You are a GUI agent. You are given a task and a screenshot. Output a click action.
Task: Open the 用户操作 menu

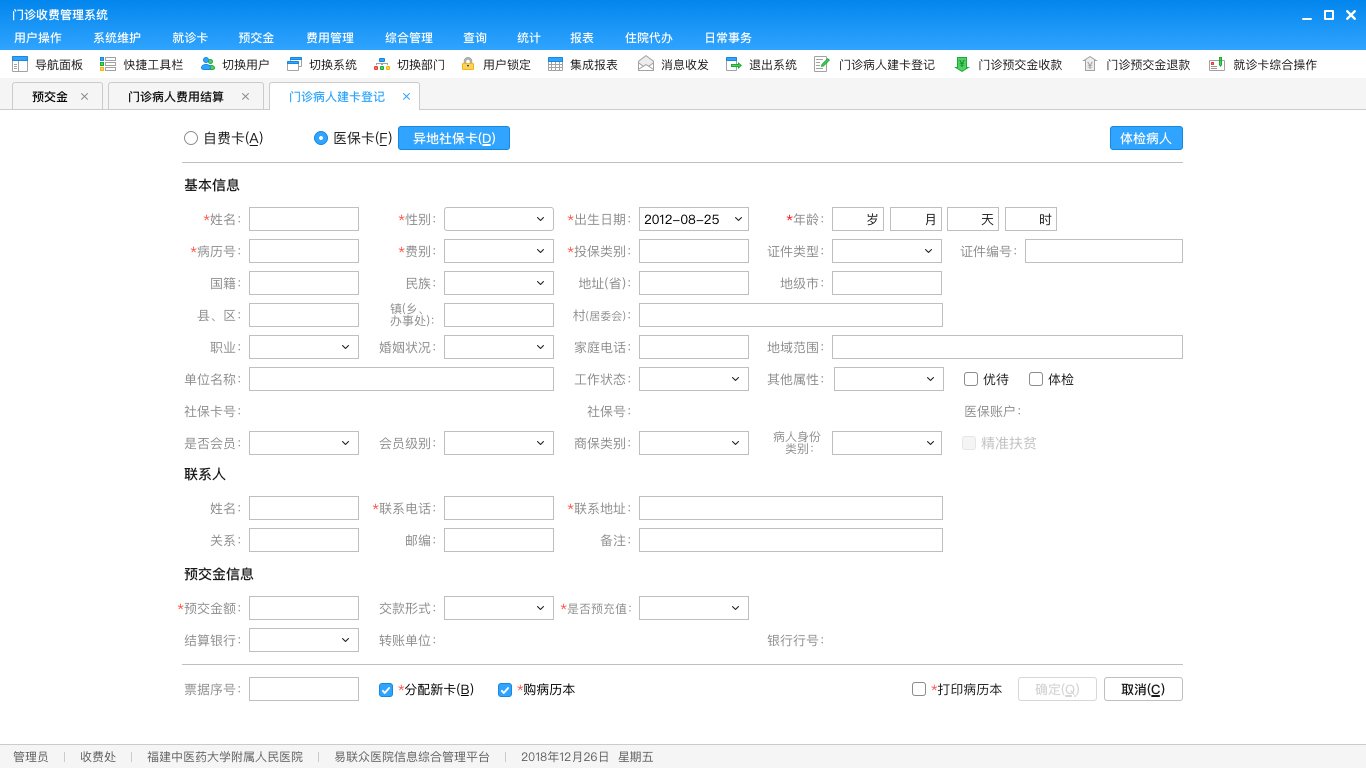pos(38,38)
